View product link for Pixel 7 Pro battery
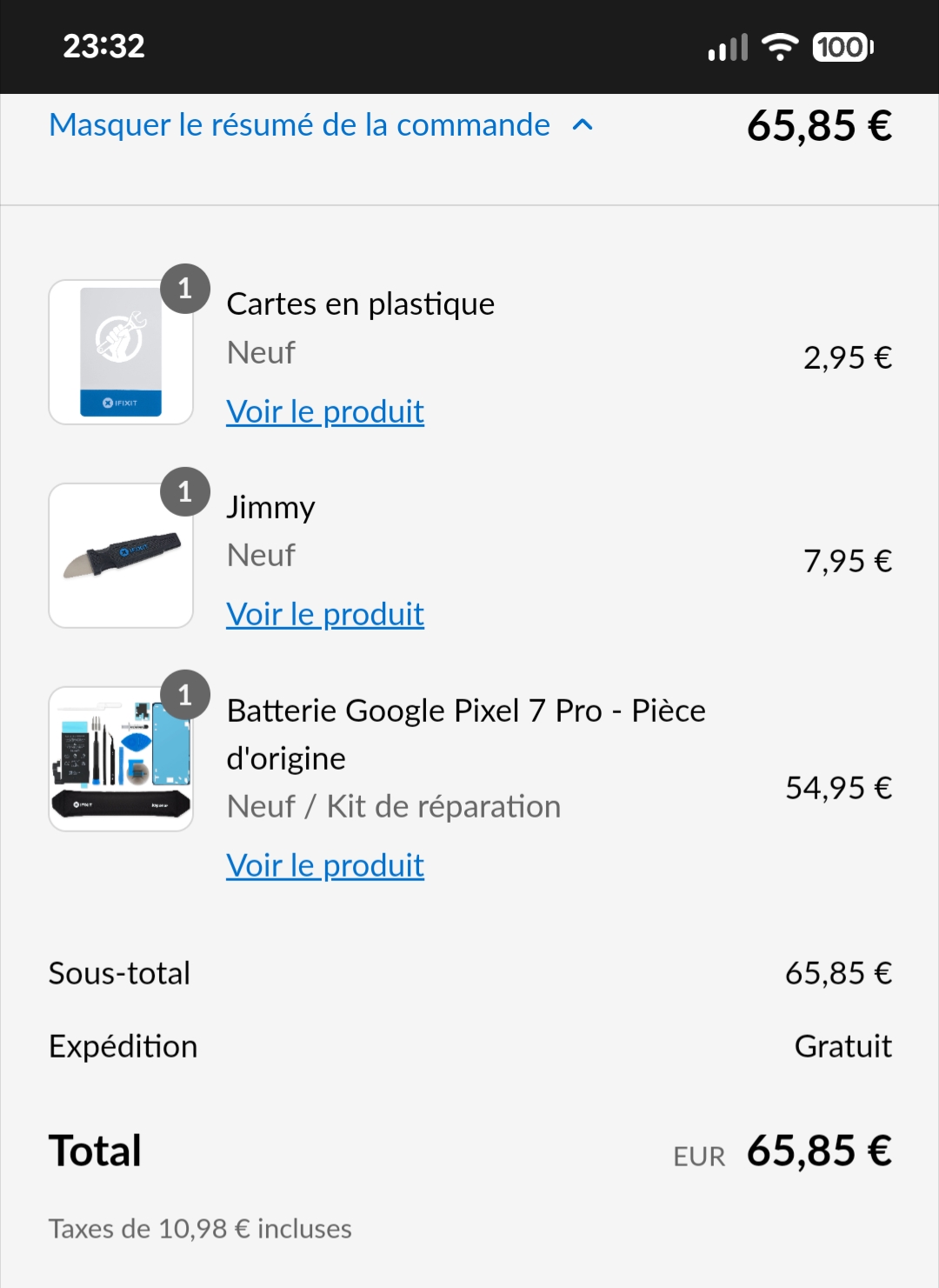 [325, 865]
